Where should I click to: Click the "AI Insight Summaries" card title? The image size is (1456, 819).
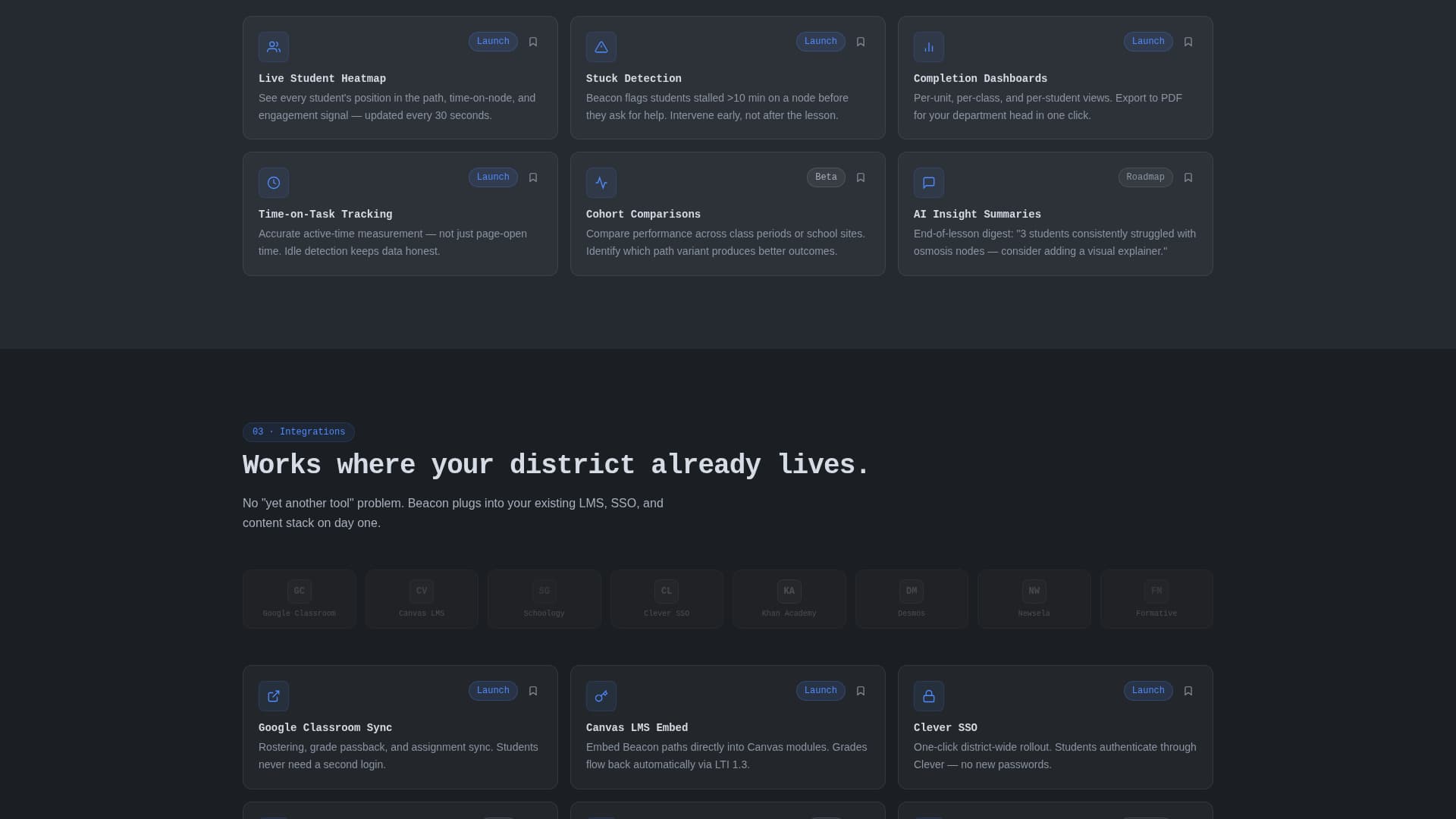[977, 215]
